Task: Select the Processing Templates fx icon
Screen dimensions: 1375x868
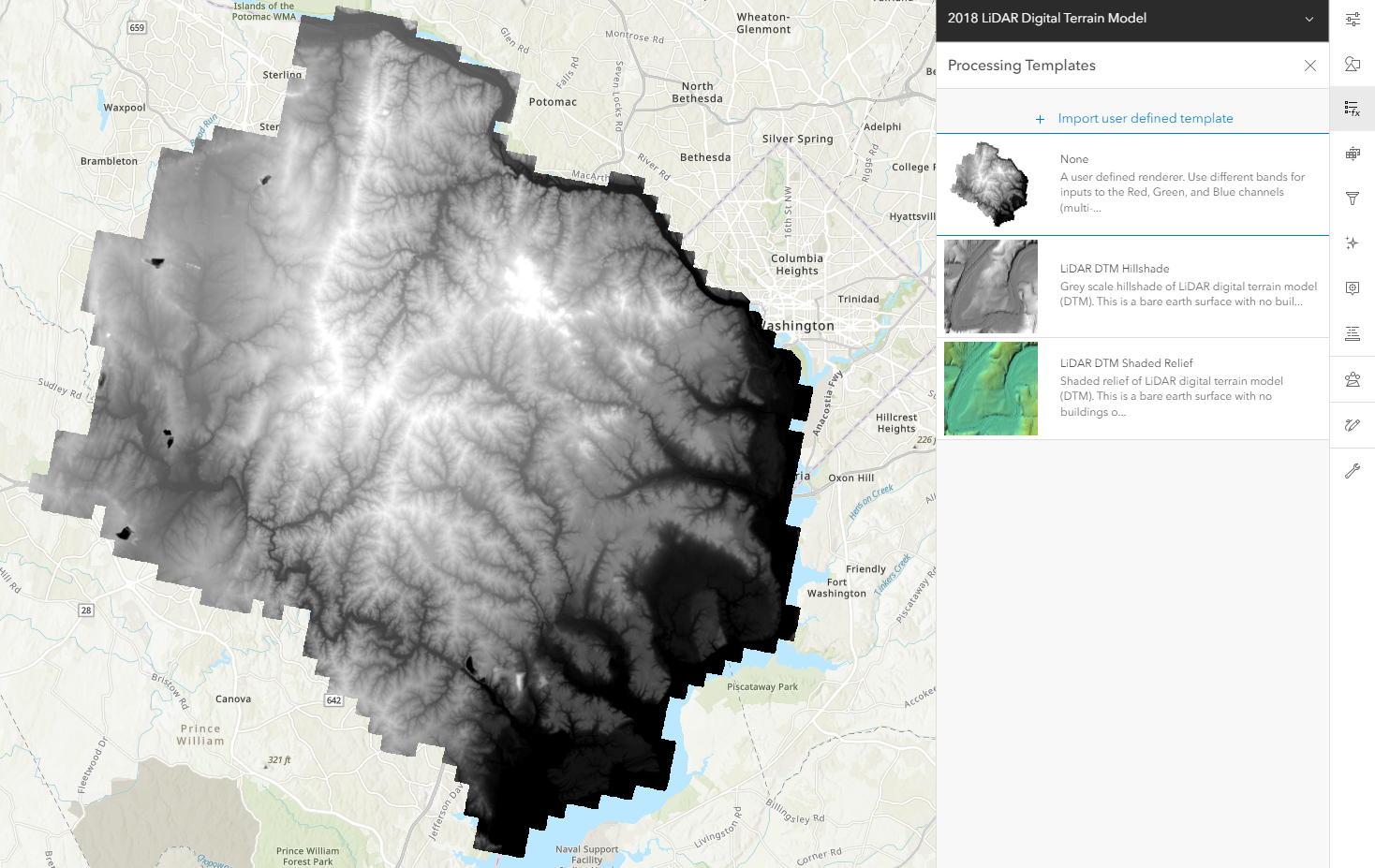Action: click(1353, 109)
